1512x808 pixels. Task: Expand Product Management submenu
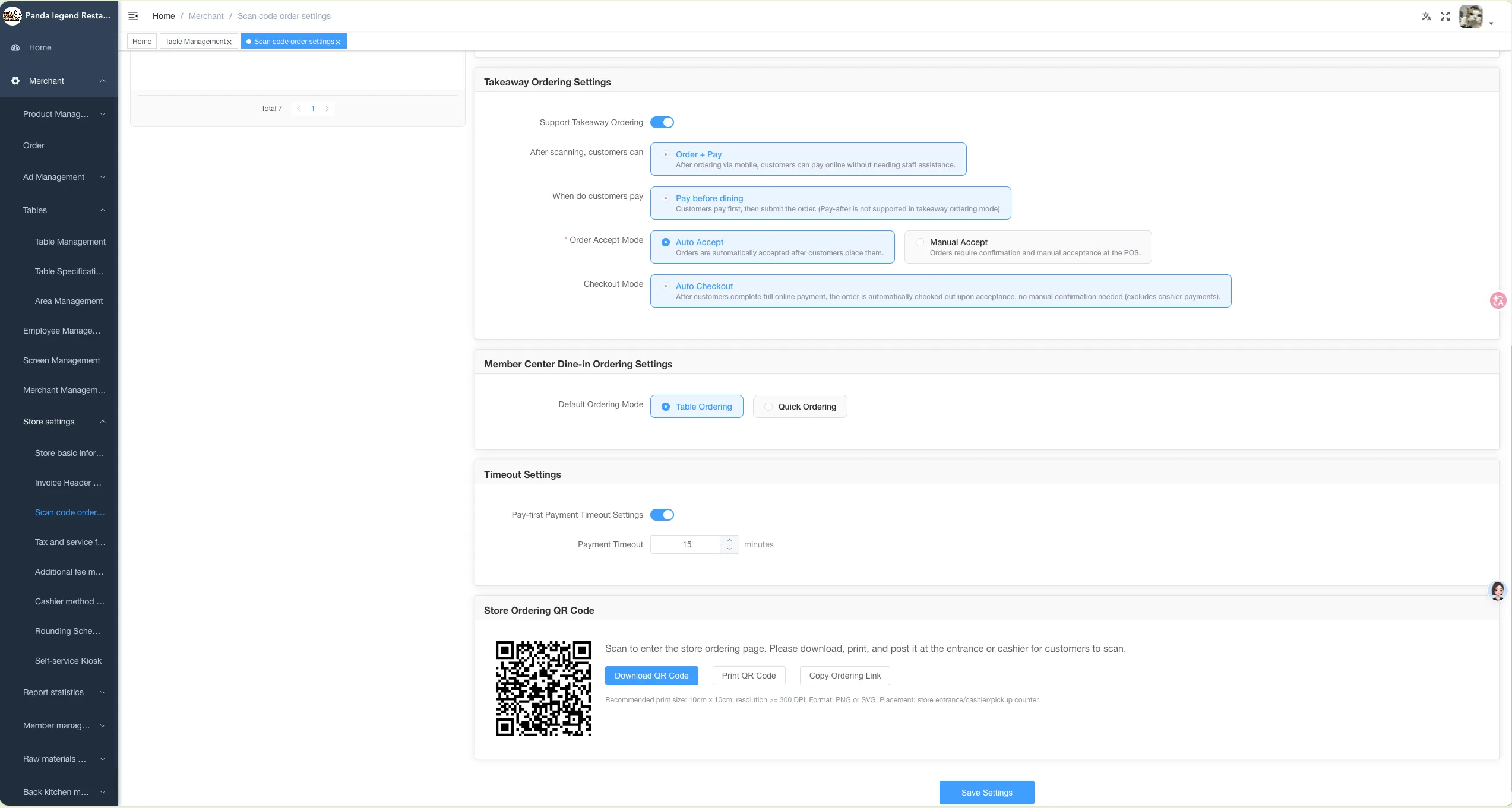pyautogui.click(x=103, y=114)
